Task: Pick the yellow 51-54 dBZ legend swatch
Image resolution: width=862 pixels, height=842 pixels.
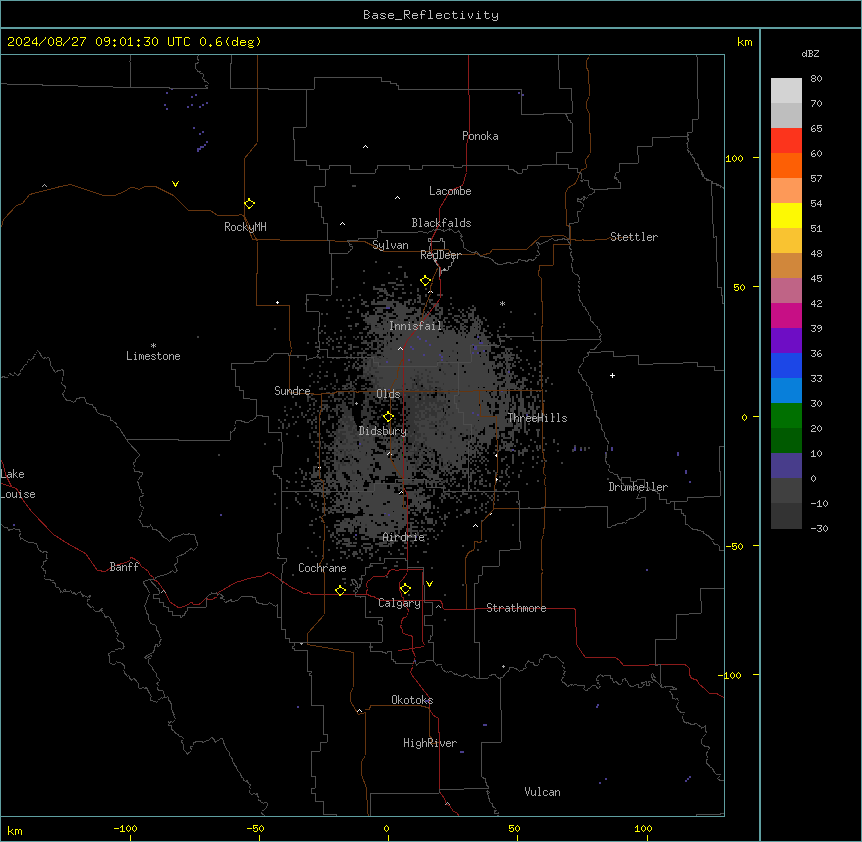Action: tap(786, 215)
